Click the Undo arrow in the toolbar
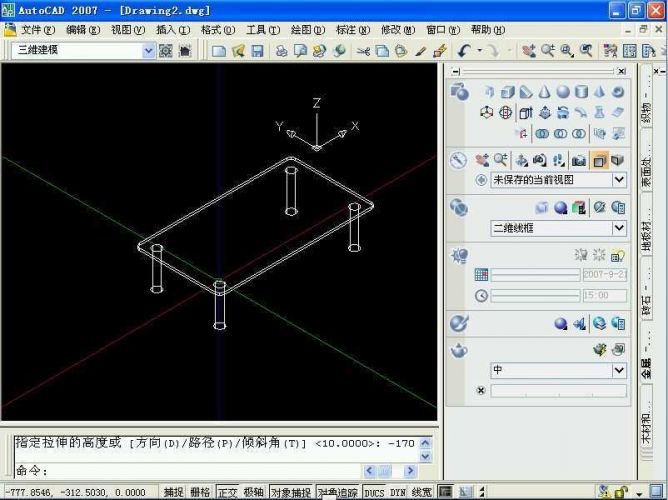668x500 pixels. [x=465, y=50]
